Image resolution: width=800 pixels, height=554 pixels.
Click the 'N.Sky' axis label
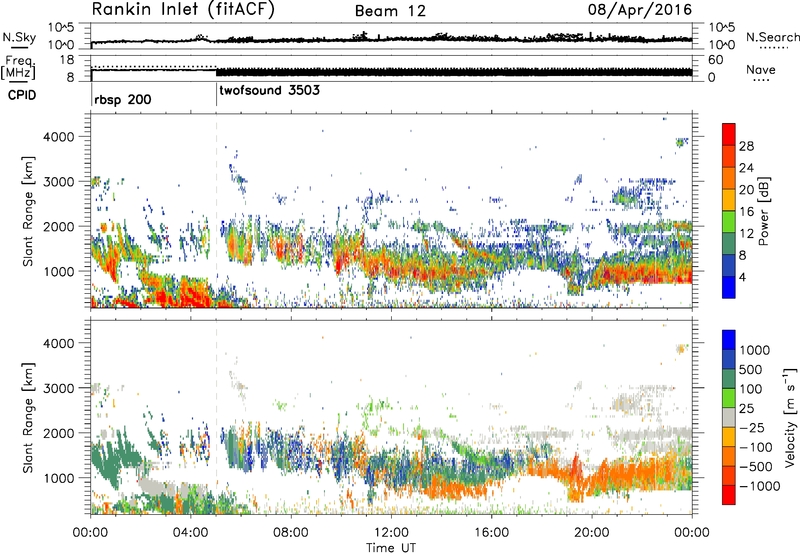pyautogui.click(x=19, y=37)
